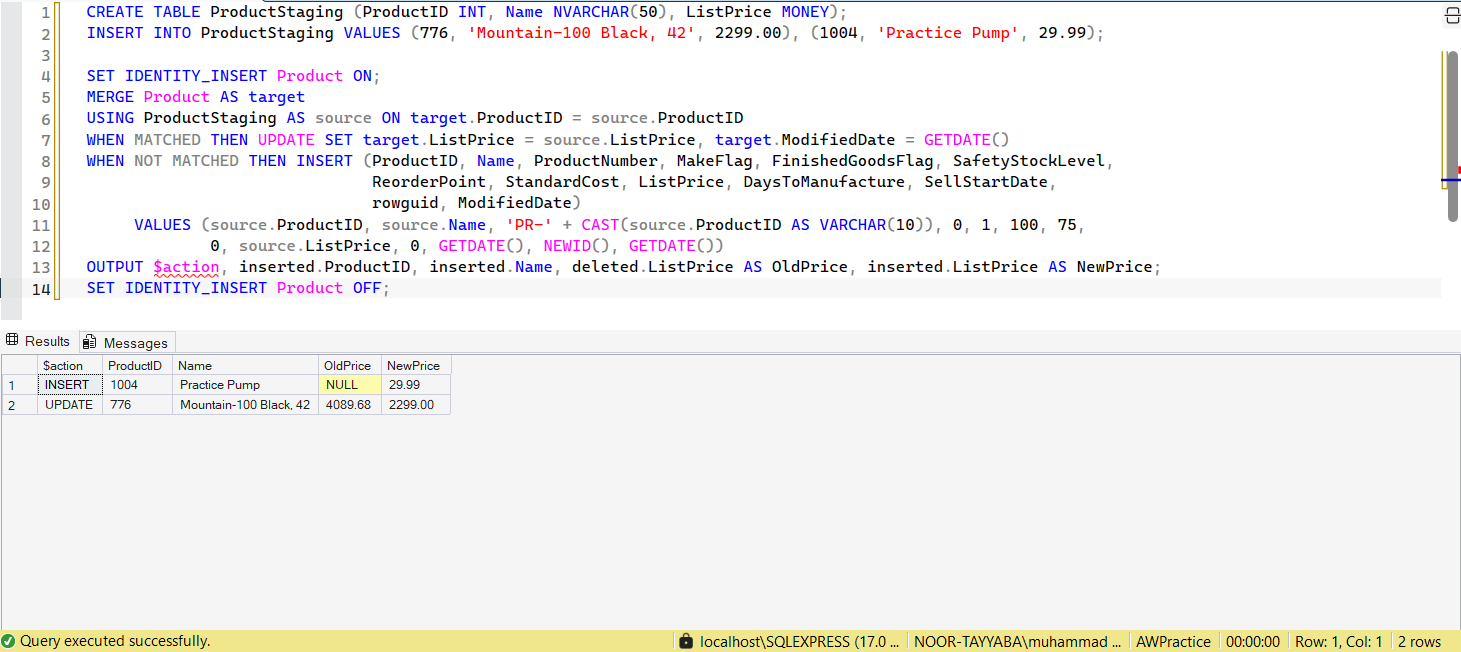1461x652 pixels.
Task: Click line number 5 in the editor margin
Action: click(45, 97)
